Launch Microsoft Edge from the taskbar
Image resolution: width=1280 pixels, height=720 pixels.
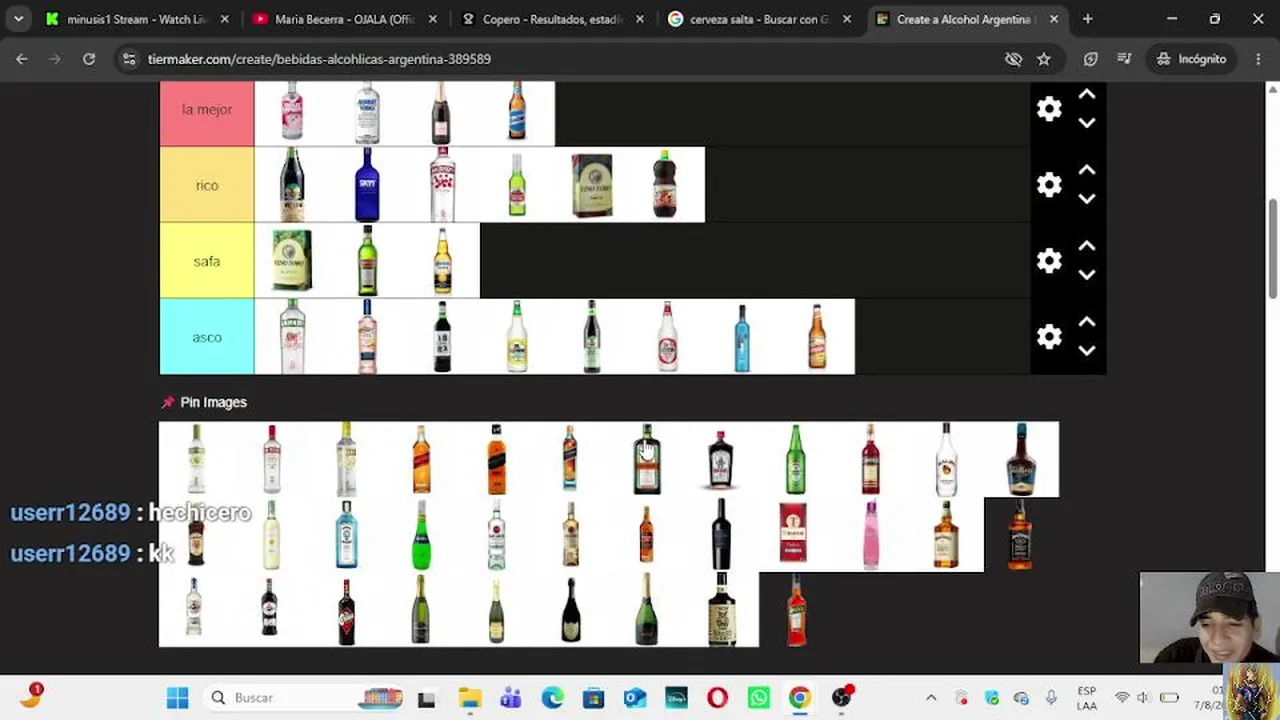(552, 698)
